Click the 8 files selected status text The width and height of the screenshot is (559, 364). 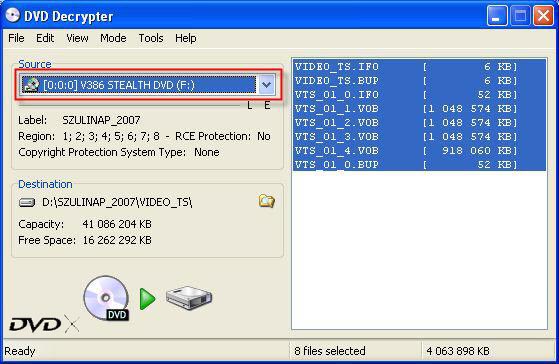tap(330, 351)
